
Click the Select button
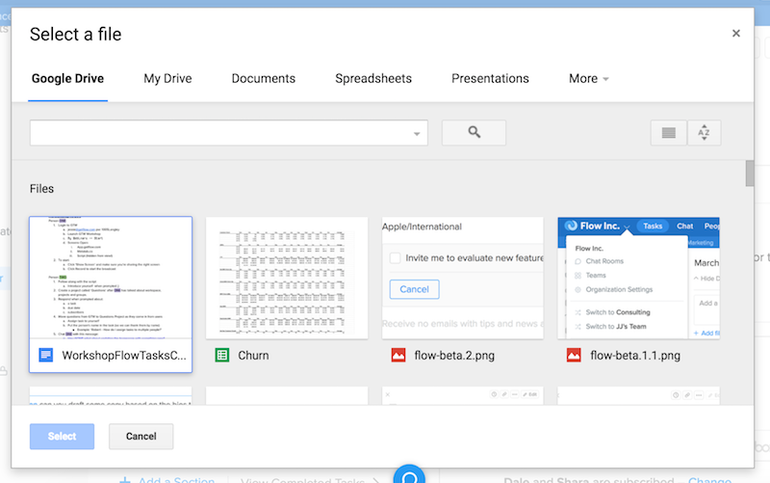(x=62, y=436)
